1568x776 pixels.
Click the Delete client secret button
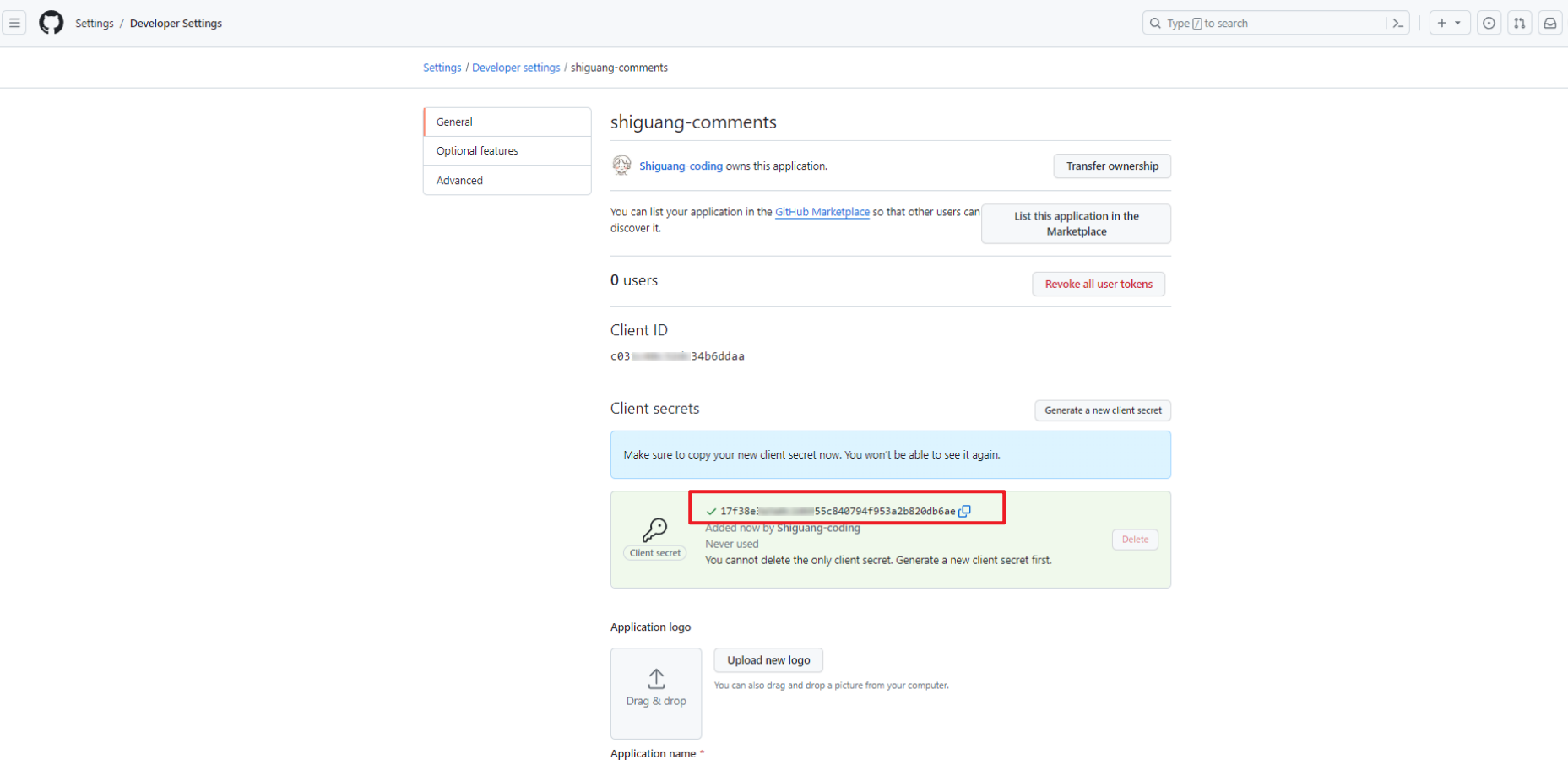pyautogui.click(x=1135, y=540)
